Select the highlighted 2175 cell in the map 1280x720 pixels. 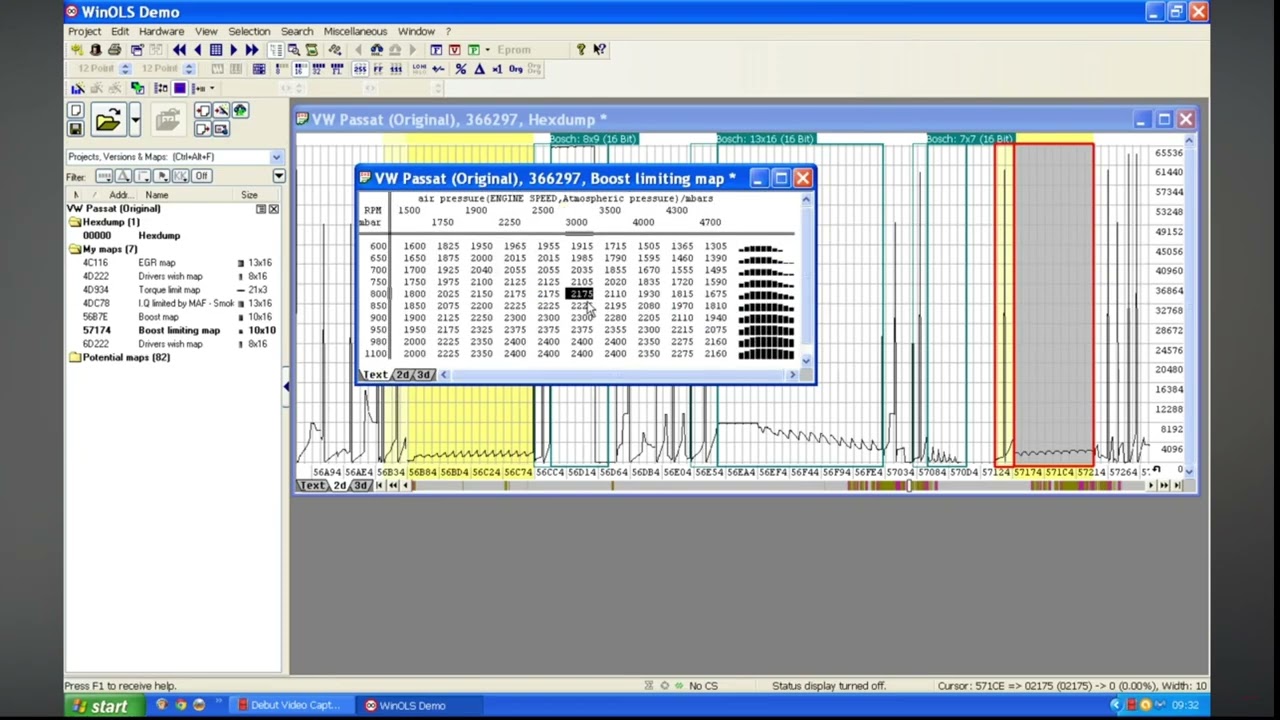581,294
